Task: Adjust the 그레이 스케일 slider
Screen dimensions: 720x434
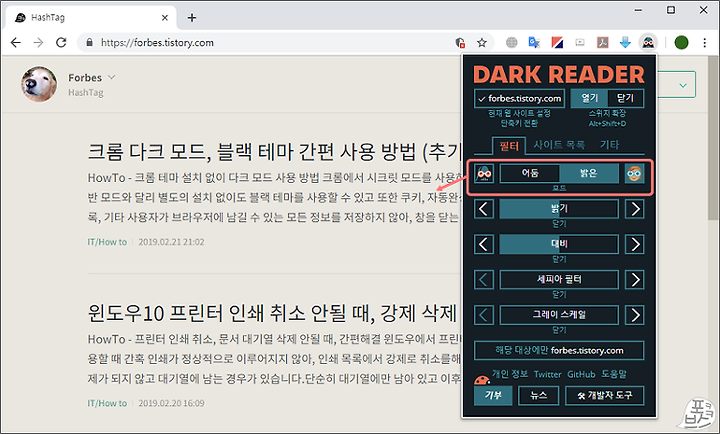Action: pos(559,315)
